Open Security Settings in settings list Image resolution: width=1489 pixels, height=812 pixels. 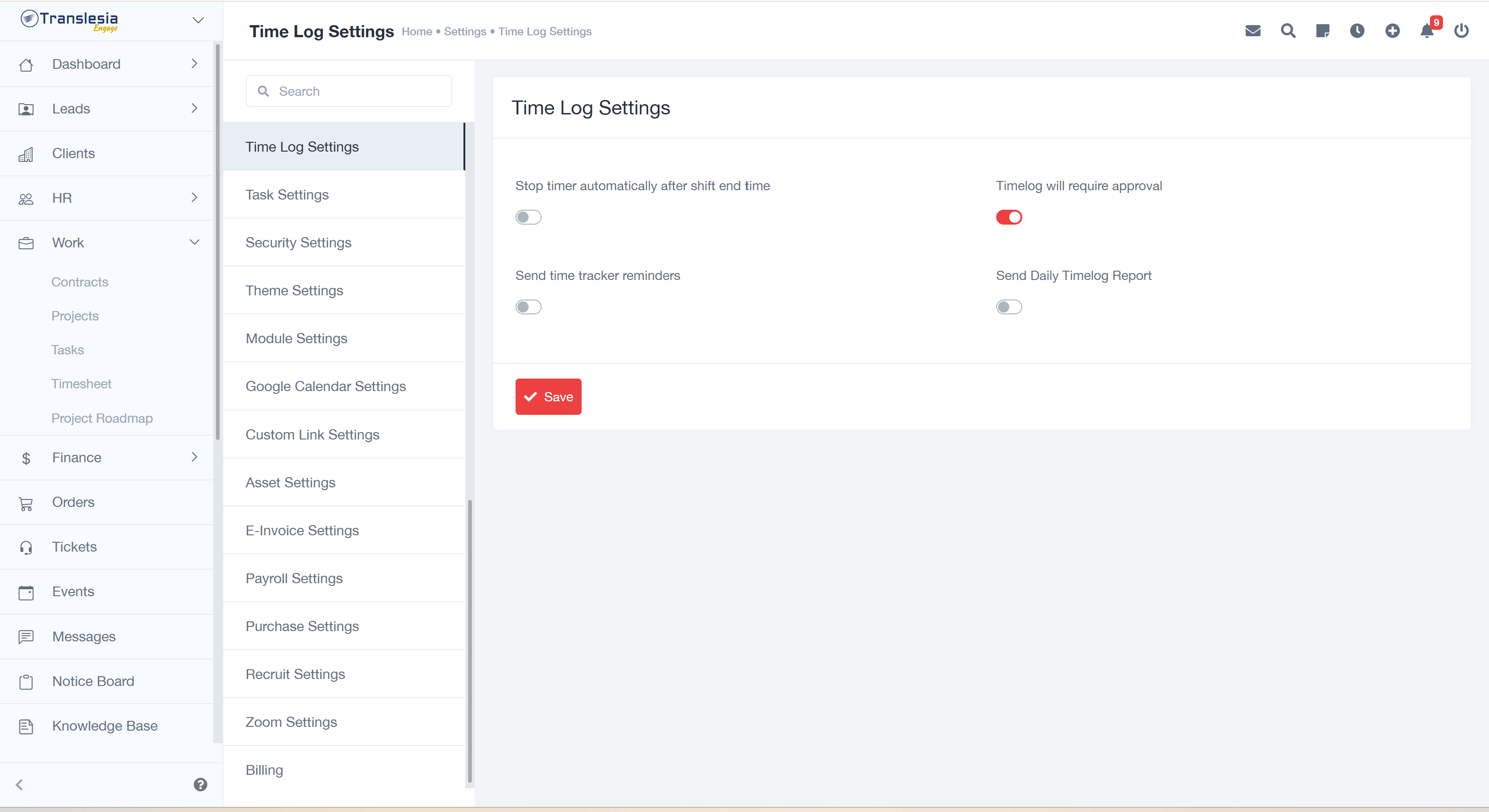click(x=298, y=243)
